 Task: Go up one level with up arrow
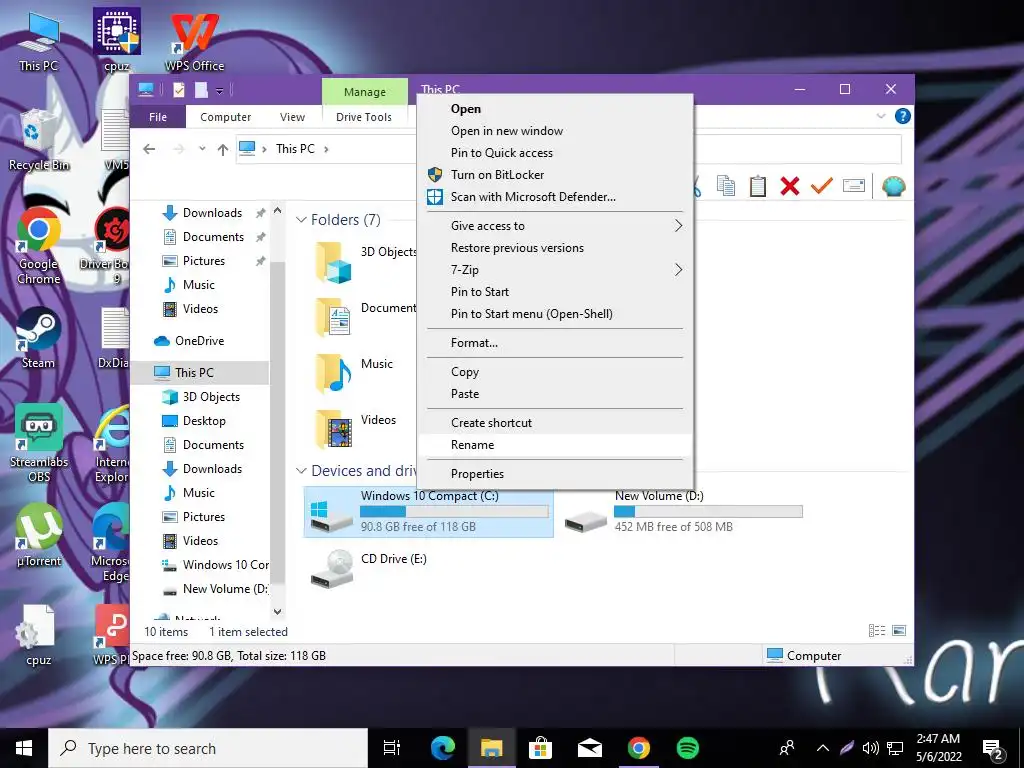223,150
